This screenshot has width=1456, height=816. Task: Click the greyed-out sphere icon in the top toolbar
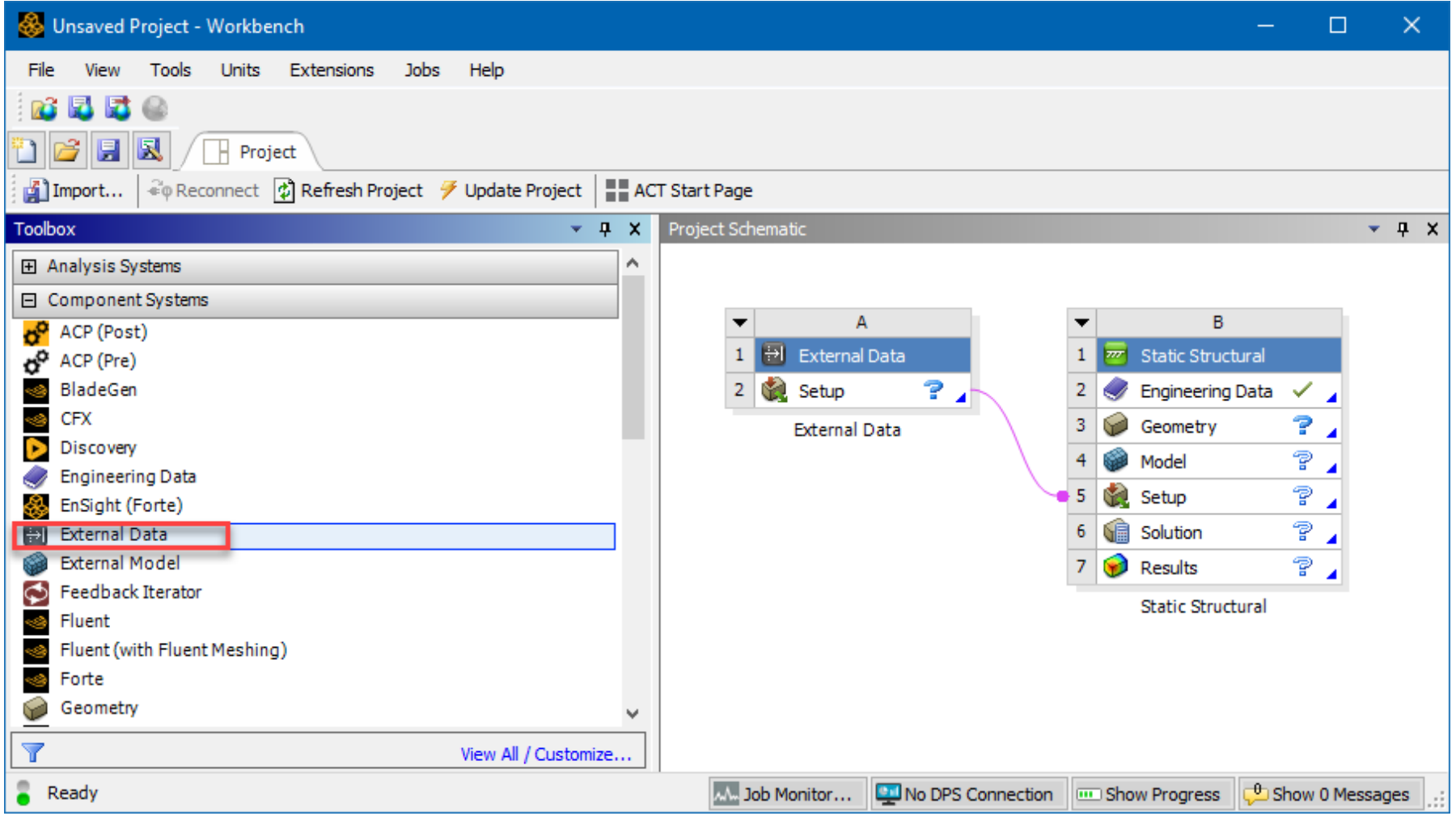[154, 108]
